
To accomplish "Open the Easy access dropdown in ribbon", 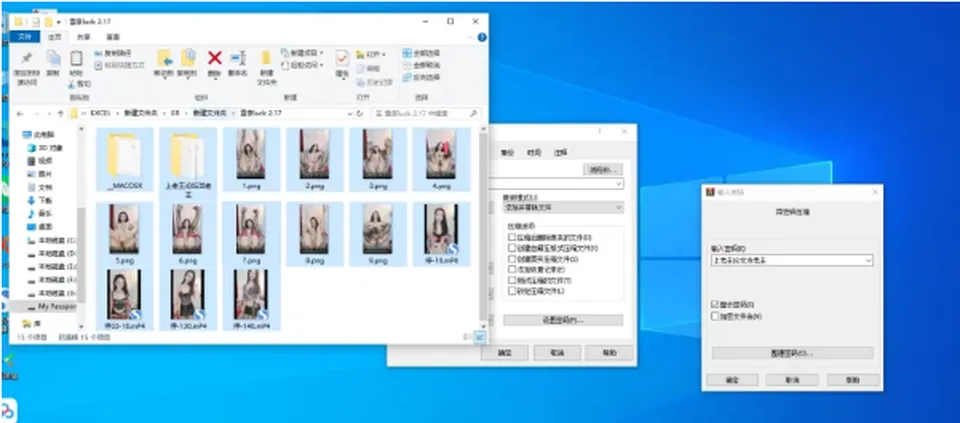I will [302, 65].
